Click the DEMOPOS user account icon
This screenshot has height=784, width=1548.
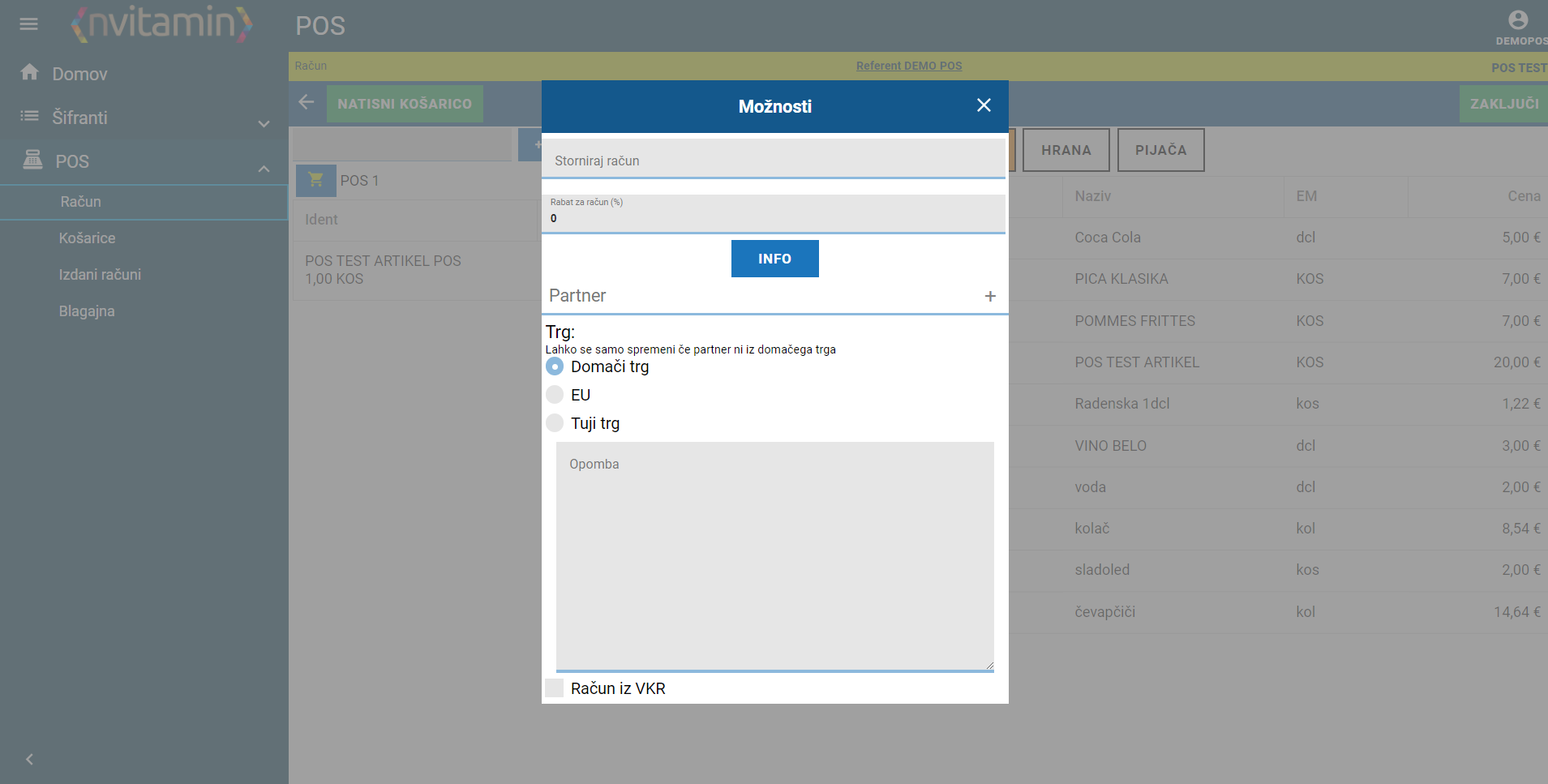(1518, 19)
